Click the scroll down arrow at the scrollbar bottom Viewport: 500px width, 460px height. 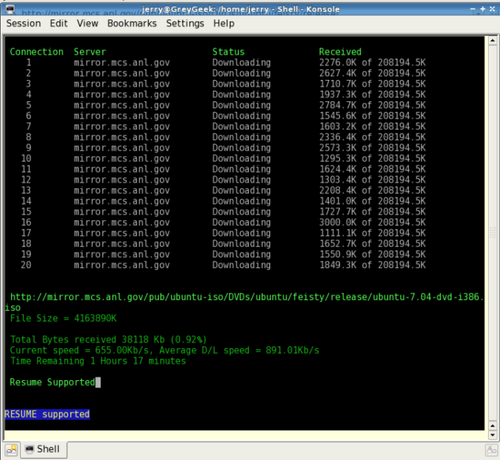pos(493,435)
